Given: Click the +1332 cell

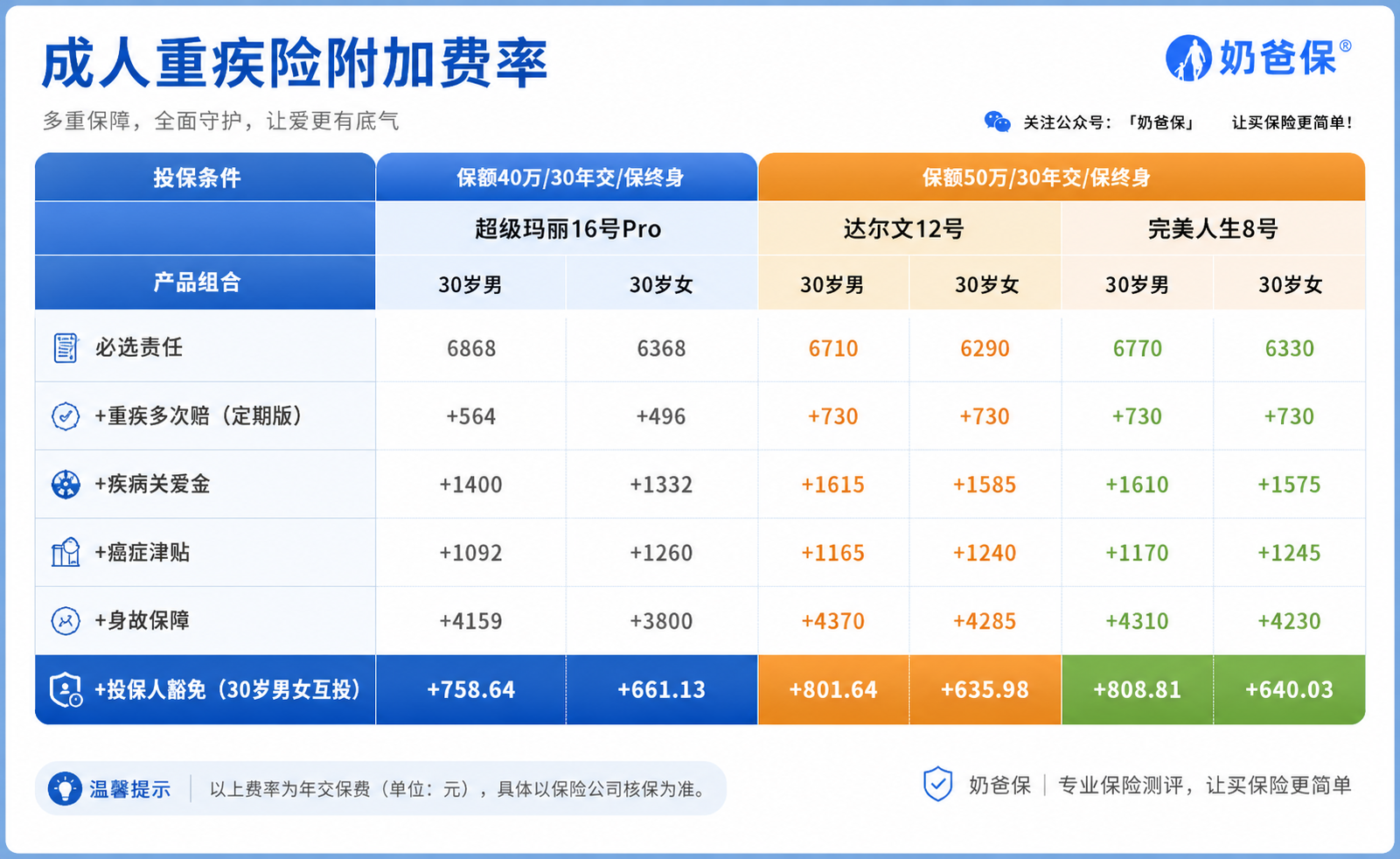Looking at the screenshot, I should click(x=662, y=485).
